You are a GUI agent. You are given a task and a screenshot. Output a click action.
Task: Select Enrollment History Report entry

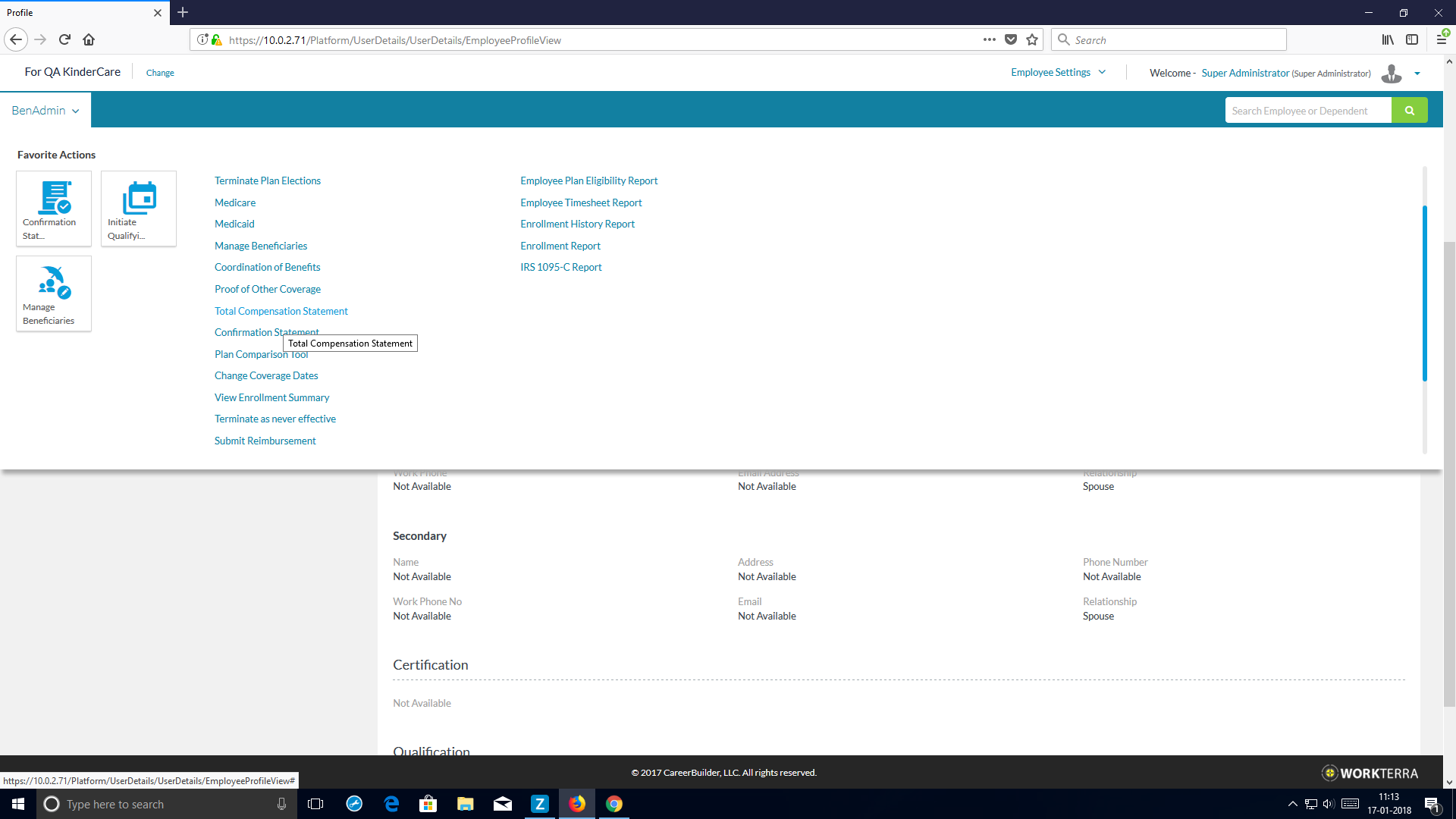click(577, 224)
